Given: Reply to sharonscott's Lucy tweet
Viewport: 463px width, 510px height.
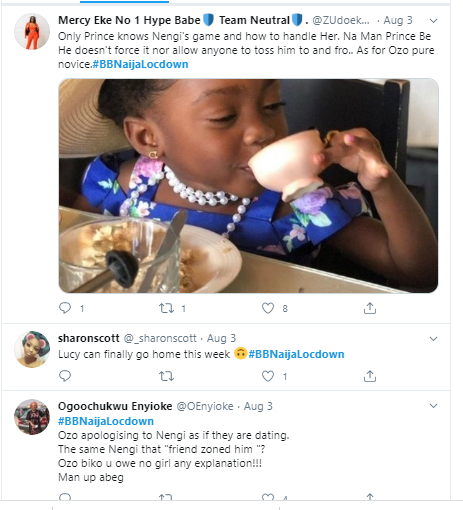Looking at the screenshot, I should [x=65, y=376].
